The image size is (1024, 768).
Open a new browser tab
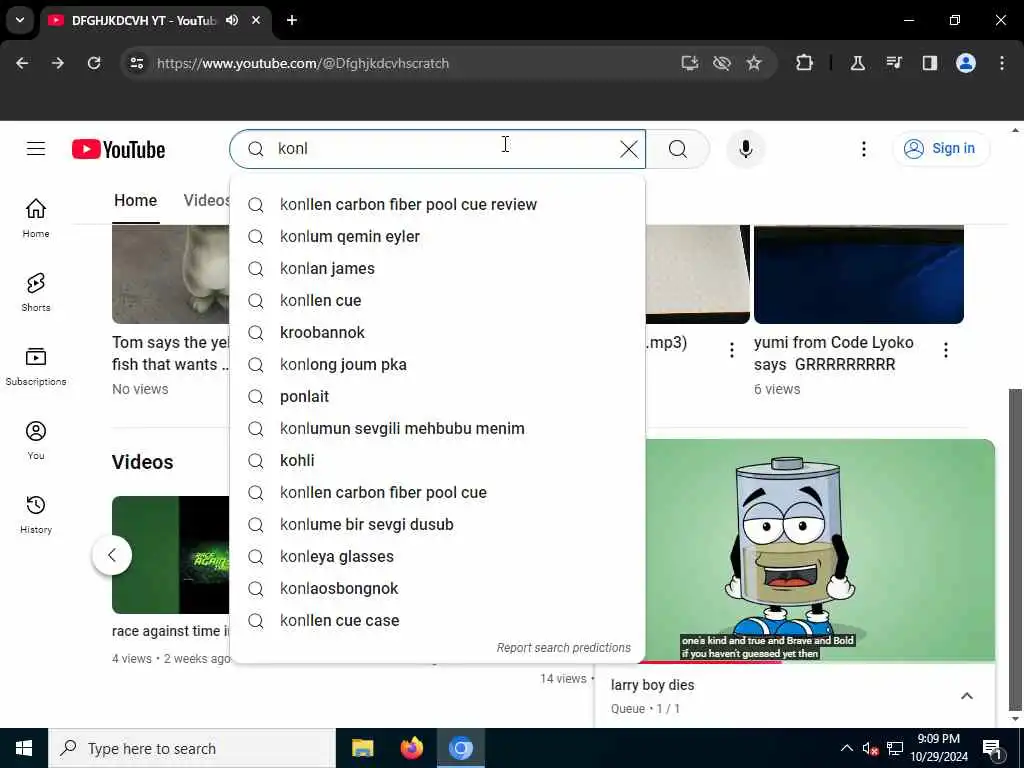tap(292, 20)
